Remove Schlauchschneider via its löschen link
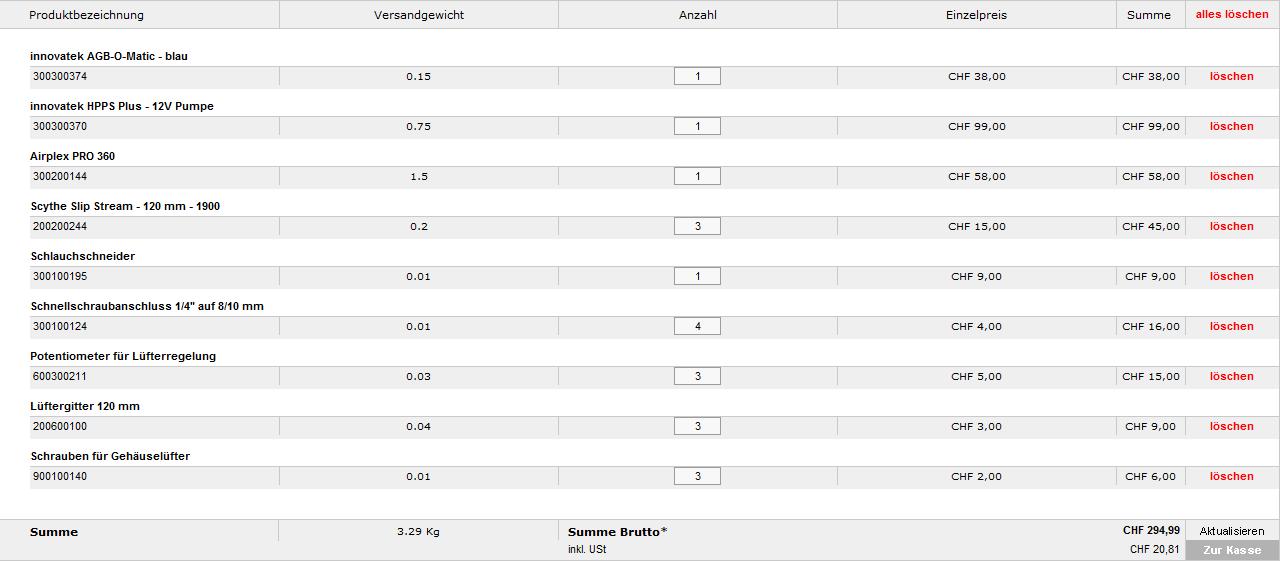Screen dimensions: 1280x561 (1231, 276)
